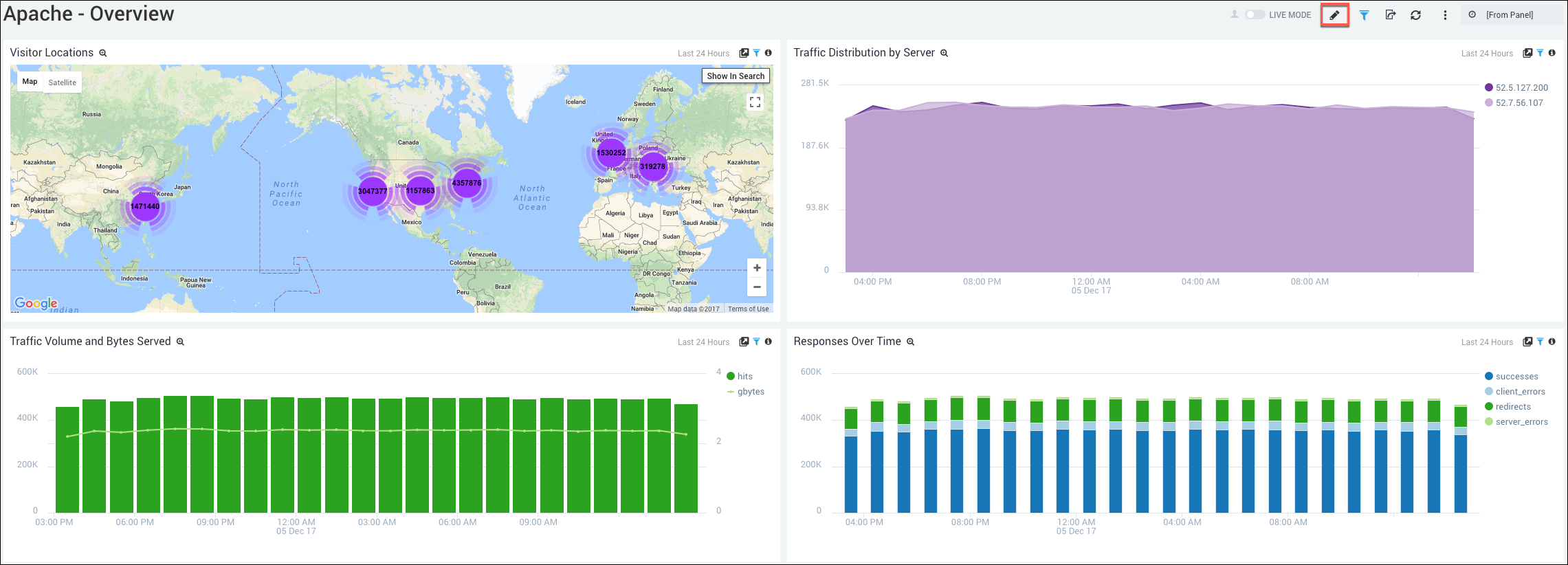
Task: Click the share dashboard icon
Action: (x=1390, y=15)
